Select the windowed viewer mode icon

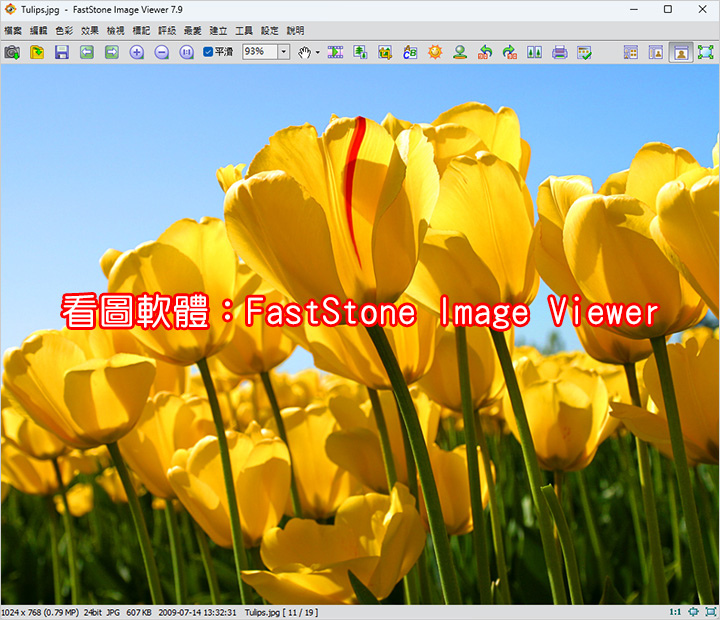[681, 52]
